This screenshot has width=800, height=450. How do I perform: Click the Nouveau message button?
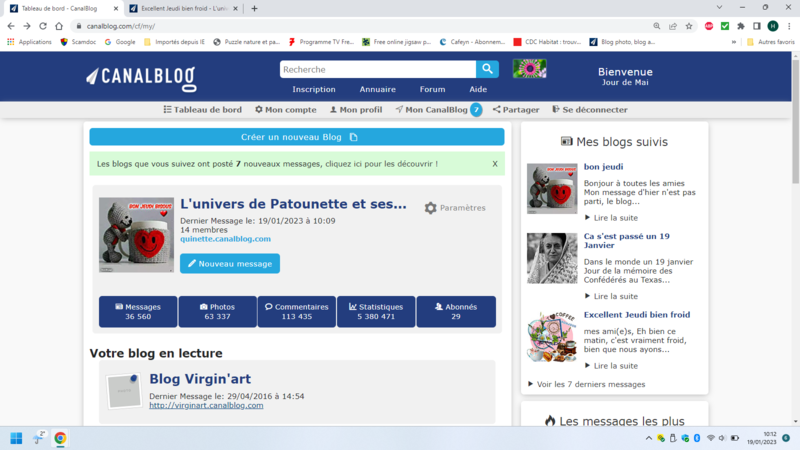click(x=230, y=264)
